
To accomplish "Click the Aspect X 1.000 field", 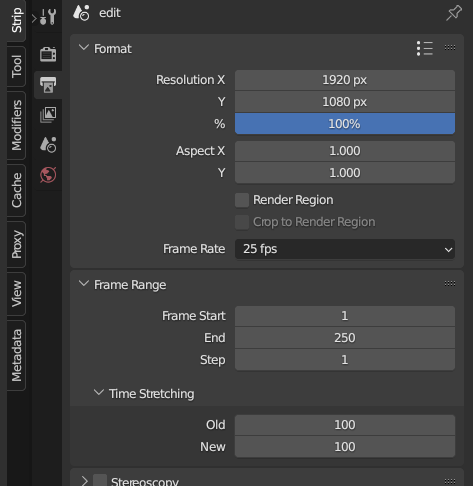I will coord(345,151).
